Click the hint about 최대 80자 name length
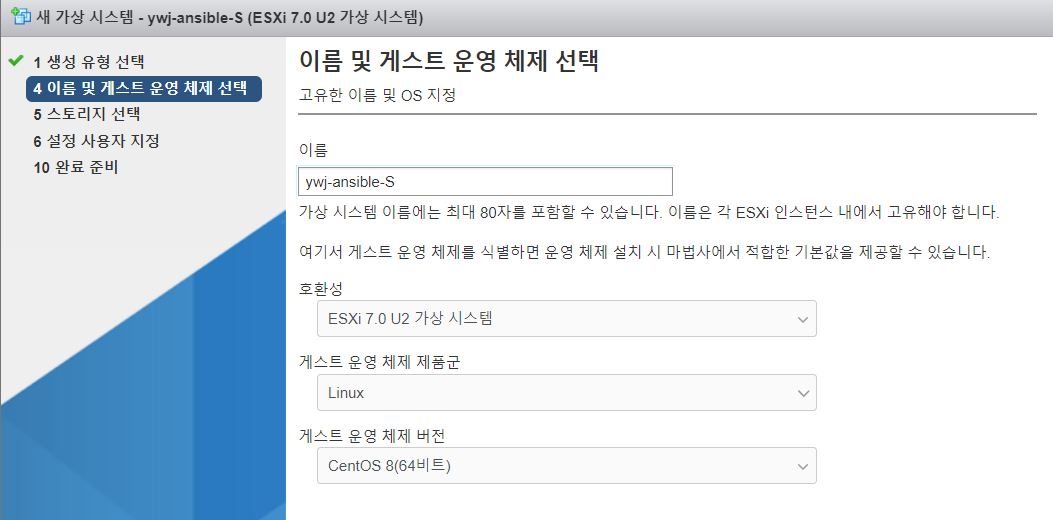This screenshot has height=520, width=1053. click(x=649, y=215)
